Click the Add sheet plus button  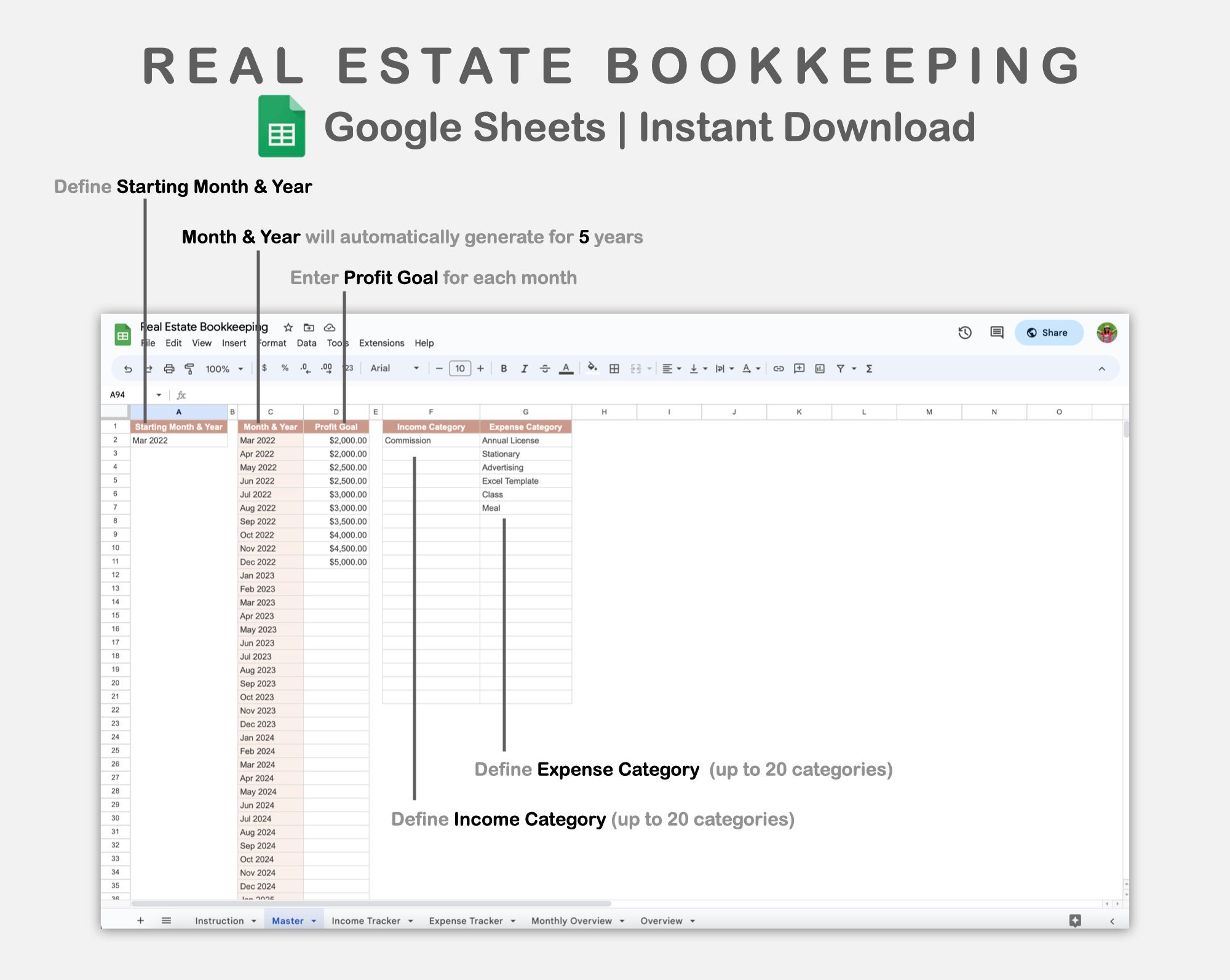[140, 920]
